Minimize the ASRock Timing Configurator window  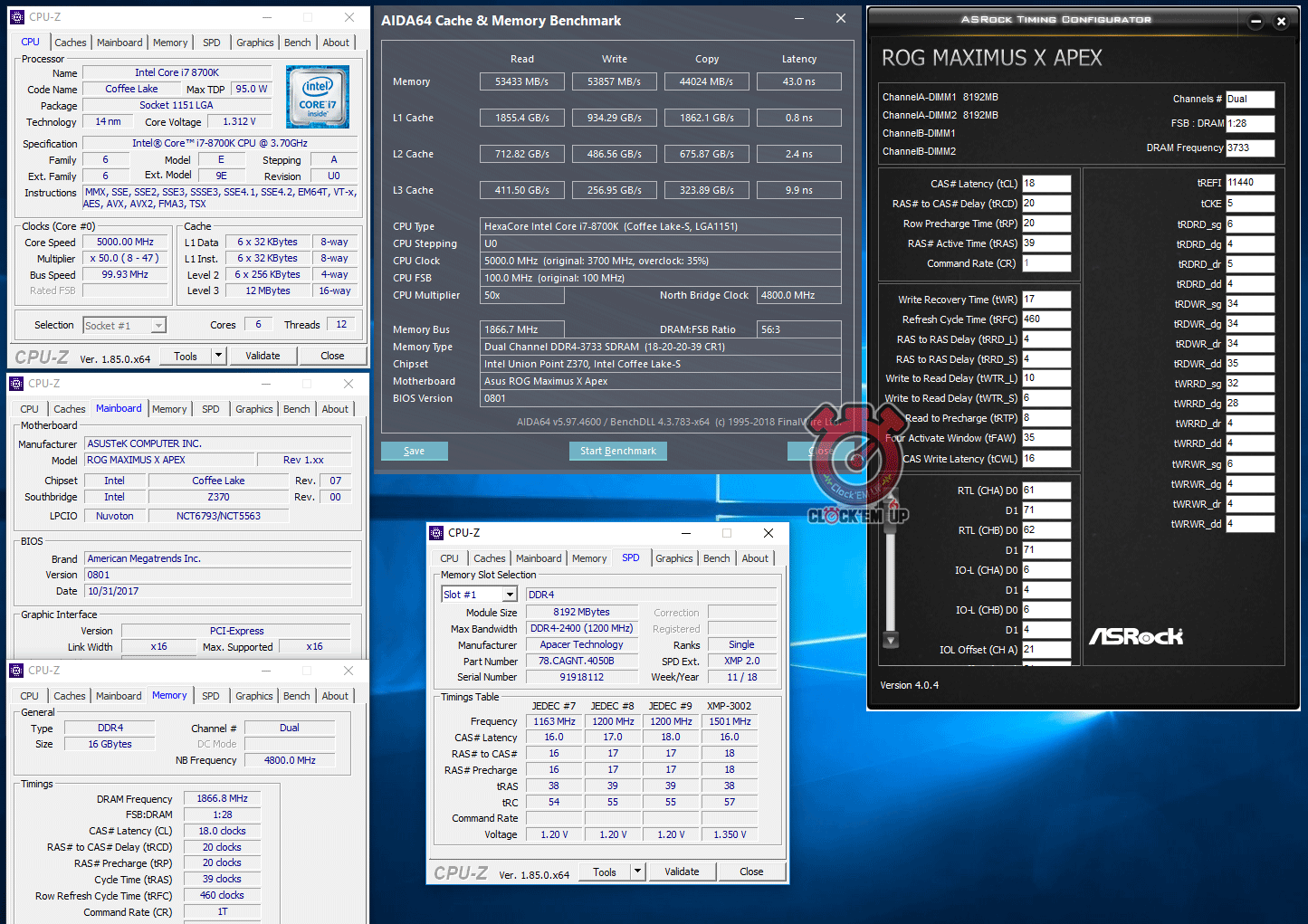tap(1255, 22)
